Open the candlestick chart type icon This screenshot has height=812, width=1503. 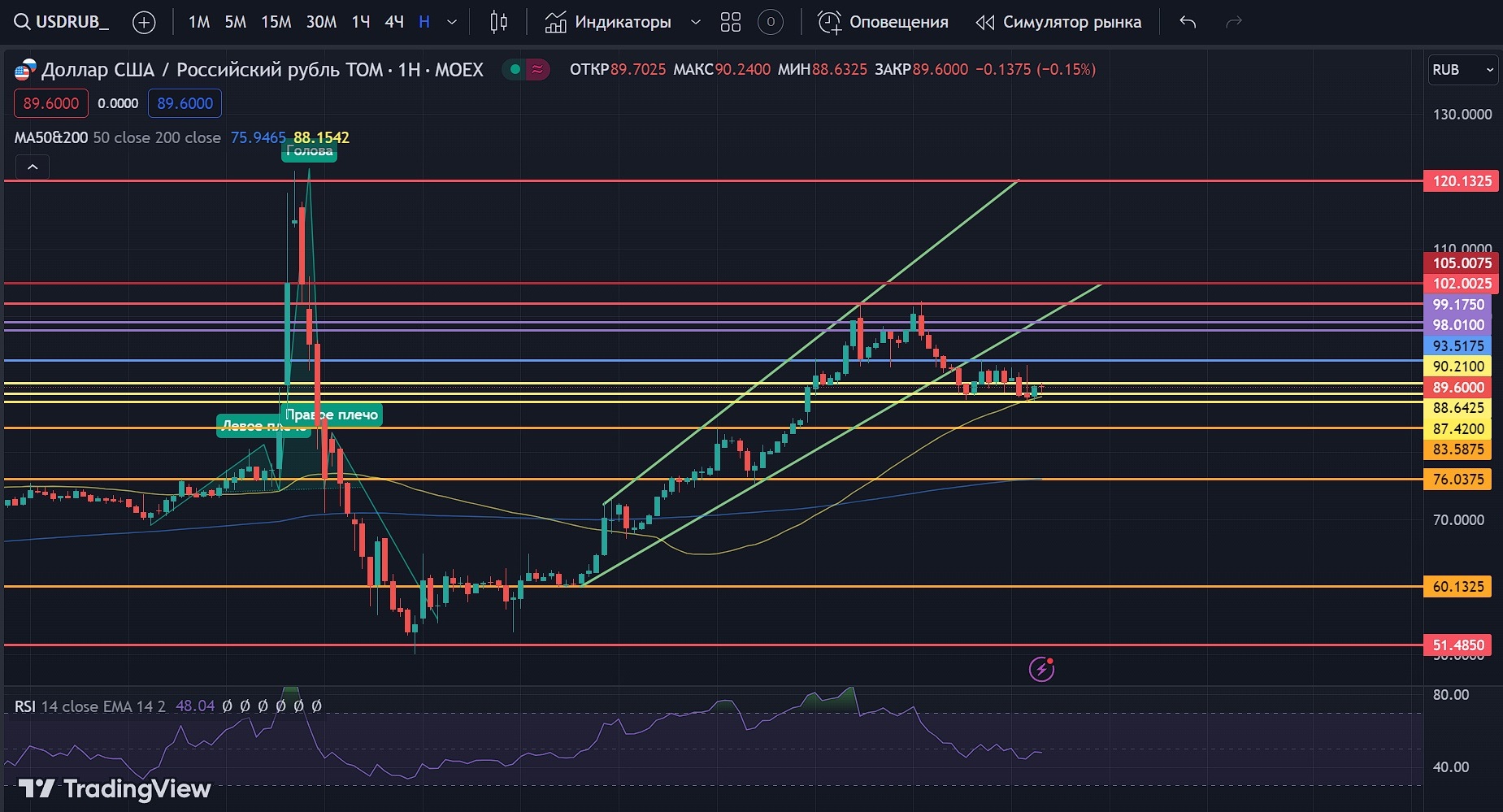499,23
